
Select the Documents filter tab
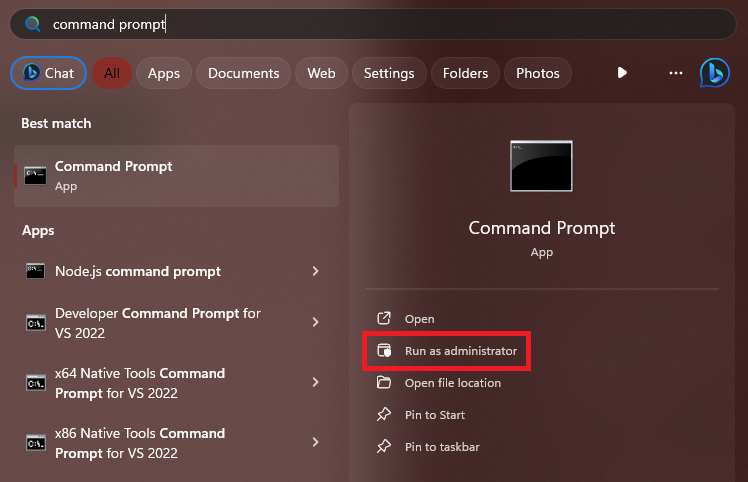[243, 73]
